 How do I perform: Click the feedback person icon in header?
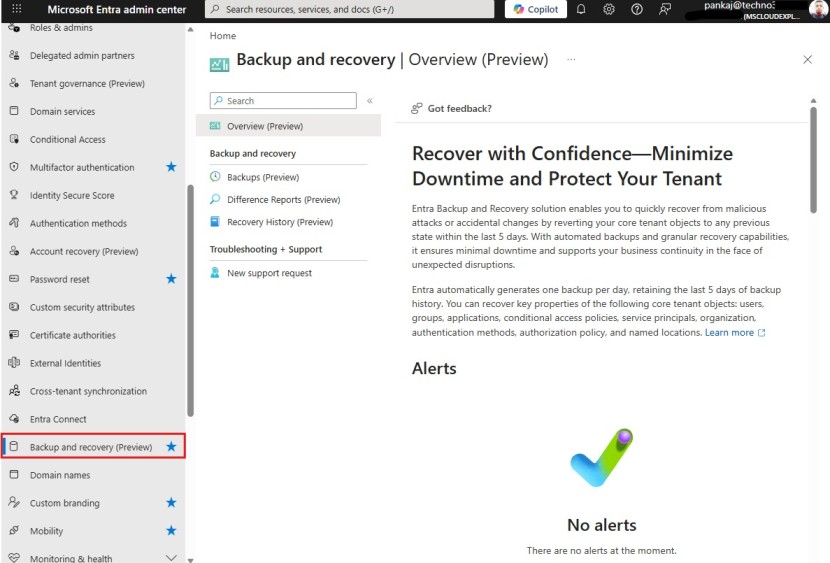click(x=665, y=9)
